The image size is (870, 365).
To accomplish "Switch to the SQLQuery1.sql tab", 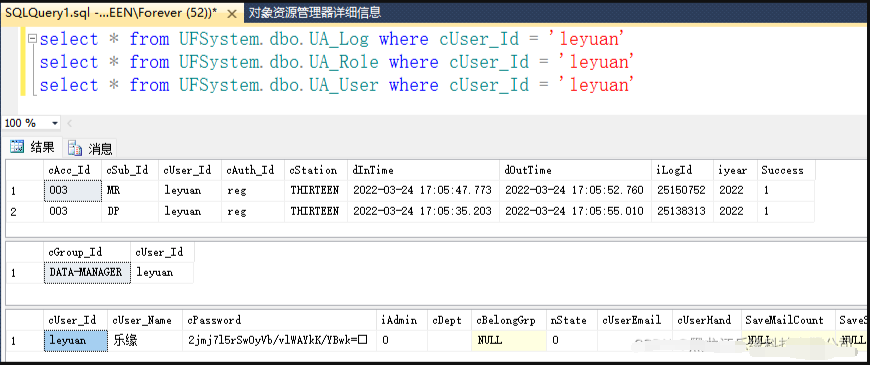I will (122, 13).
